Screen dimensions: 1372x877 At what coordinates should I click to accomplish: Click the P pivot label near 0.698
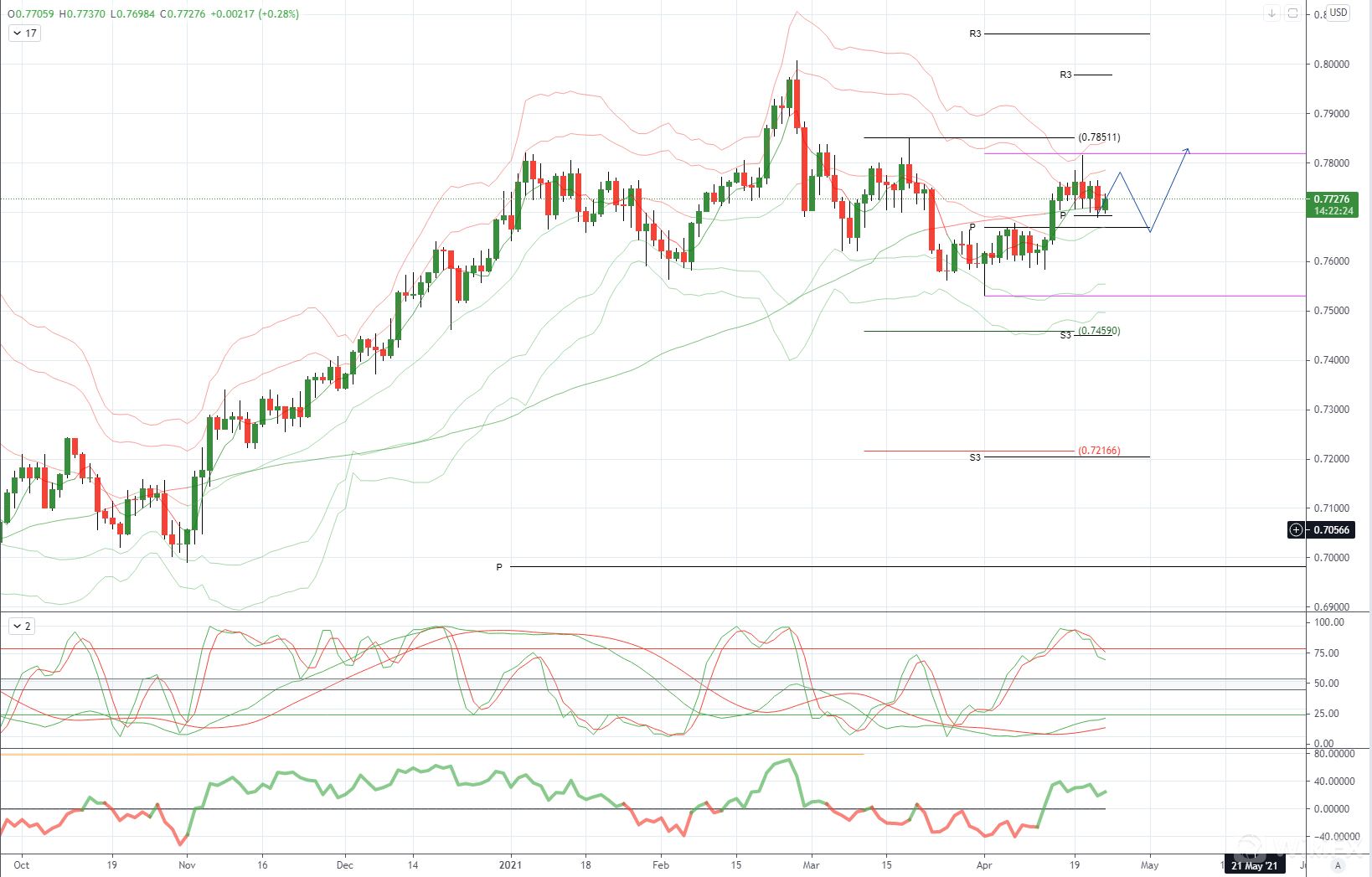pyautogui.click(x=499, y=568)
